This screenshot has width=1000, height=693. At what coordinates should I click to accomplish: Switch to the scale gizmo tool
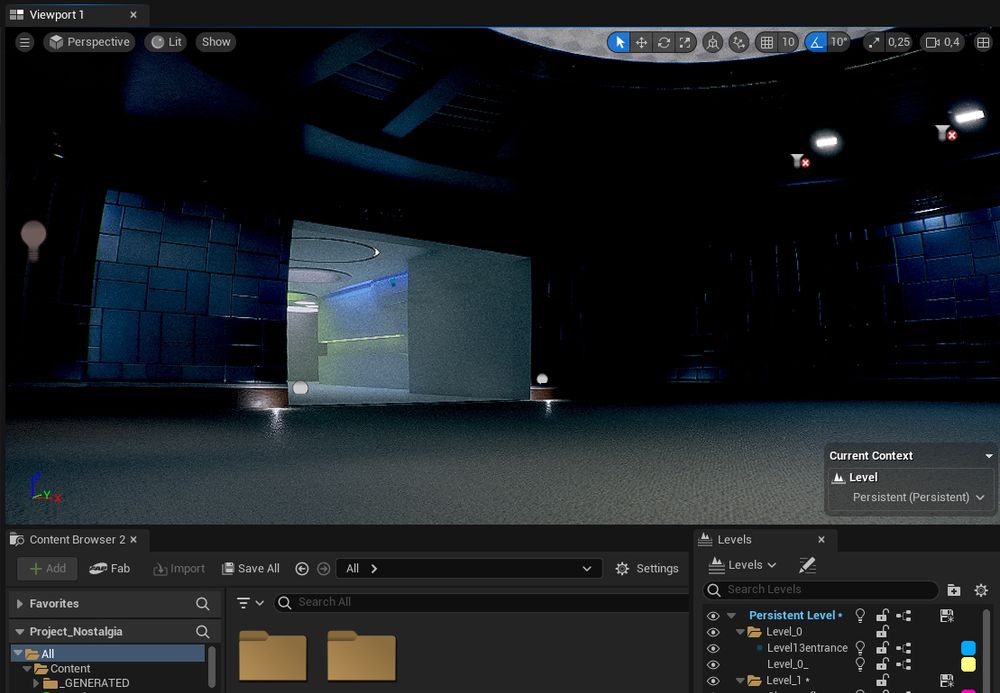pos(685,42)
